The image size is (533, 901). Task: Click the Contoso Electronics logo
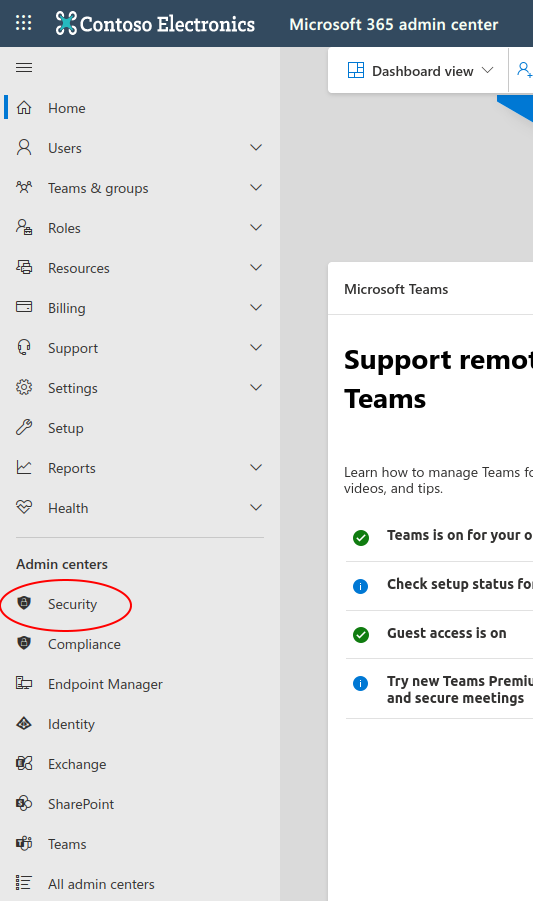155,24
